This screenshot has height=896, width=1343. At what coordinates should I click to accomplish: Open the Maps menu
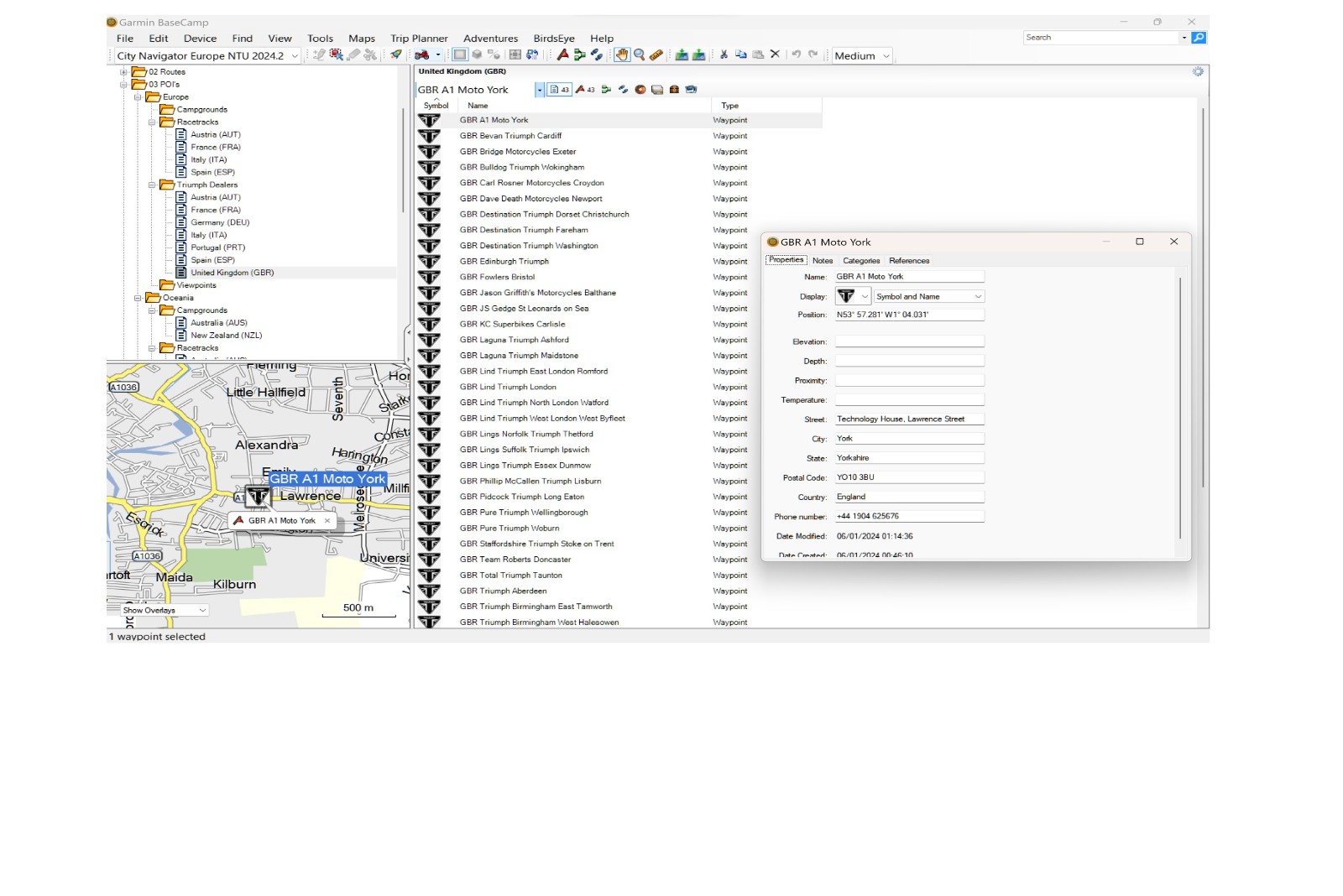362,39
